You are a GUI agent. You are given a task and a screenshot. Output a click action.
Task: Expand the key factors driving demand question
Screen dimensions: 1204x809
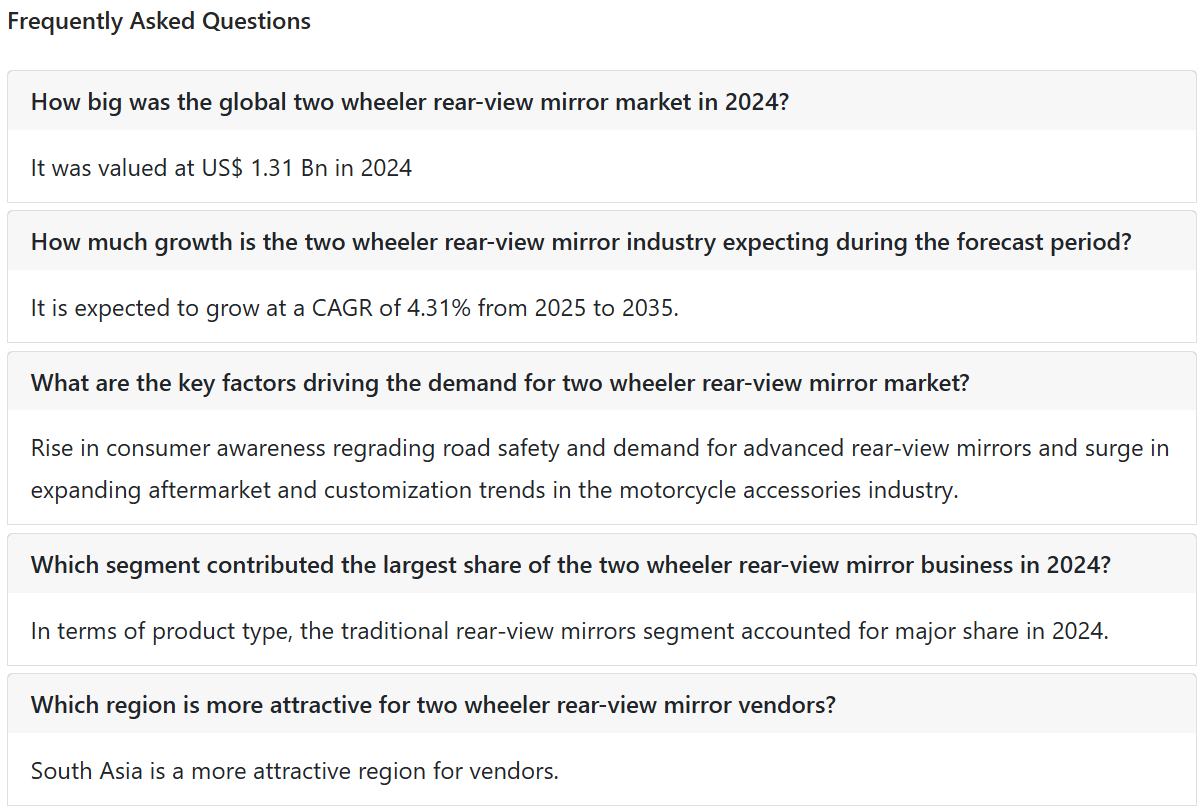[x=601, y=382]
